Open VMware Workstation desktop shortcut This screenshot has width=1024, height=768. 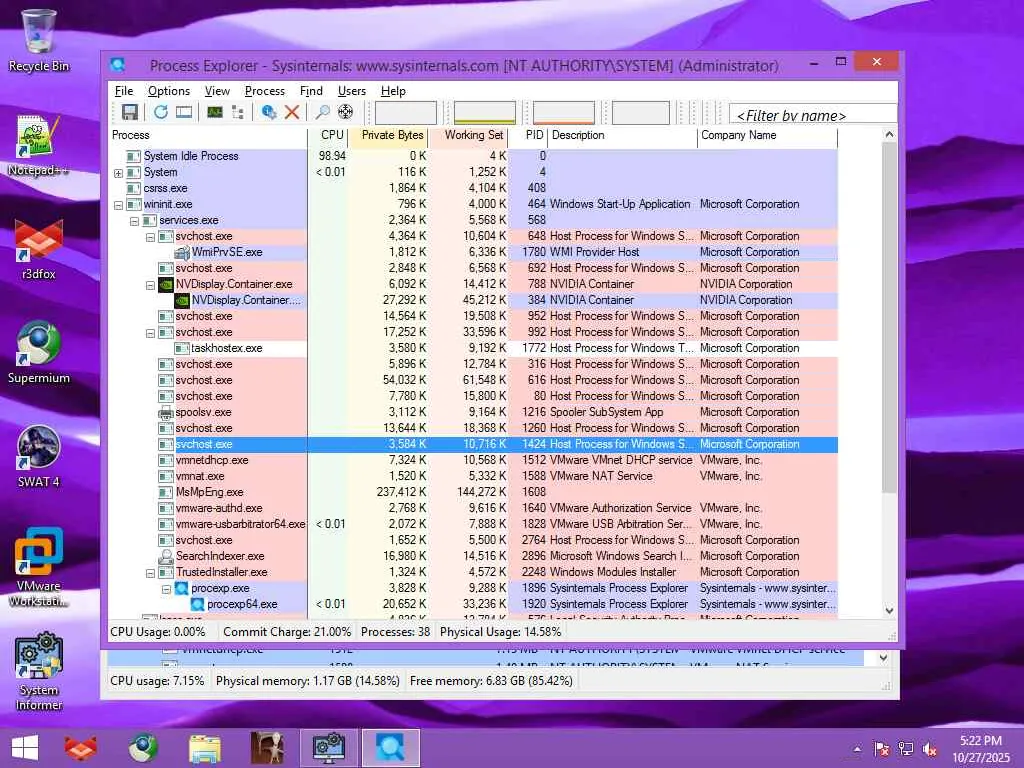coord(39,567)
